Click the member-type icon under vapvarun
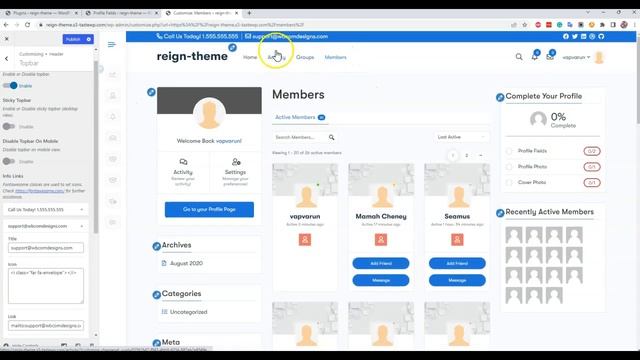640x360 pixels. (x=305, y=240)
